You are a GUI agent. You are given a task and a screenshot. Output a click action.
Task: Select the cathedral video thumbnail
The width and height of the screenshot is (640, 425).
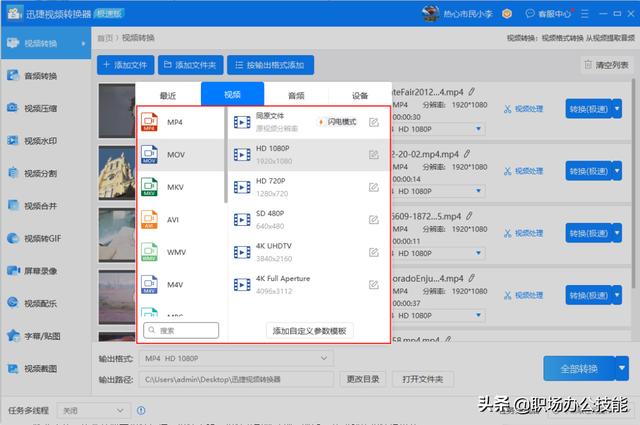pyautogui.click(x=117, y=173)
